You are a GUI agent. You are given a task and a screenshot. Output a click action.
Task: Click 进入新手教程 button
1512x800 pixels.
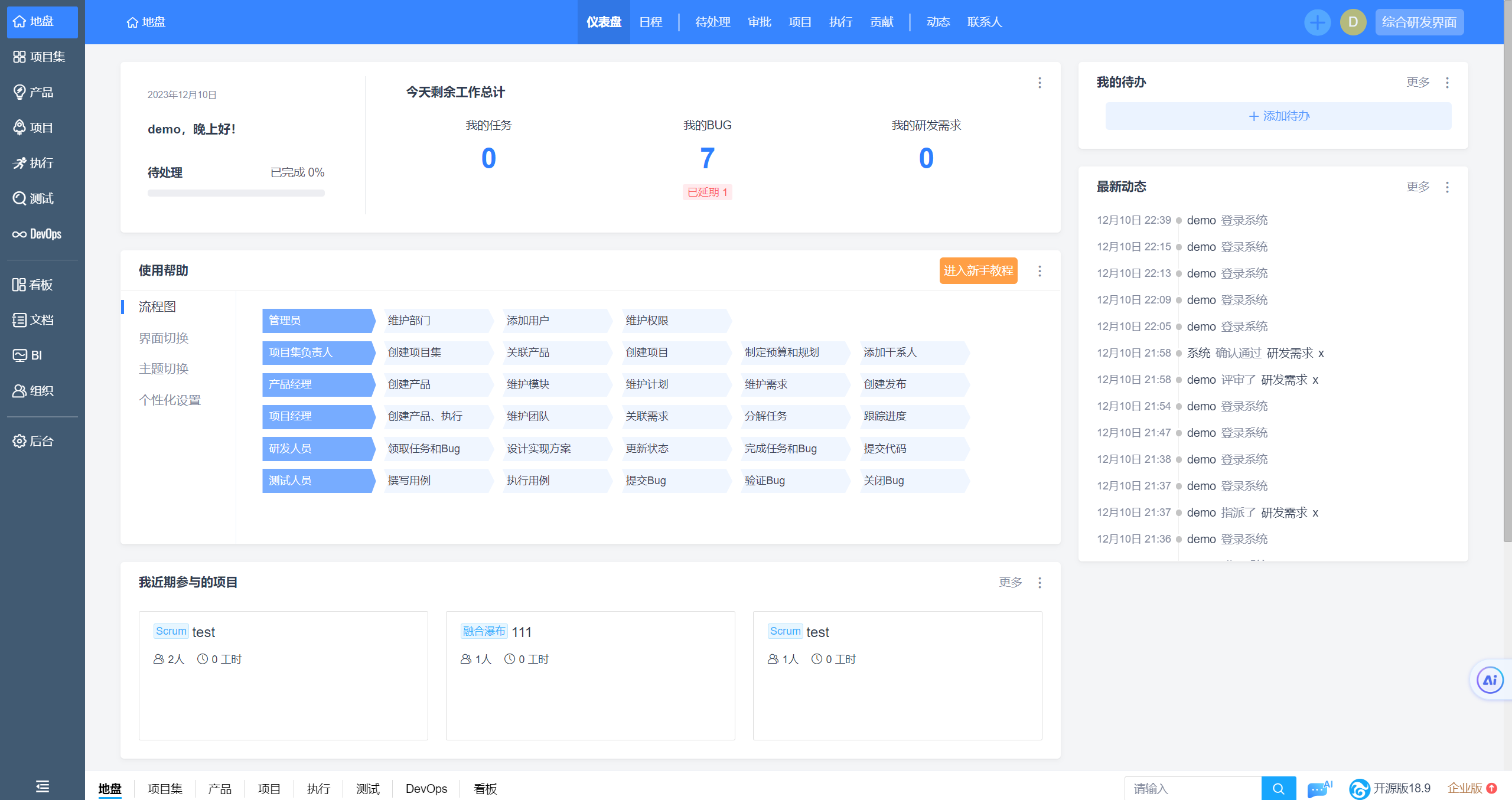[x=978, y=271]
